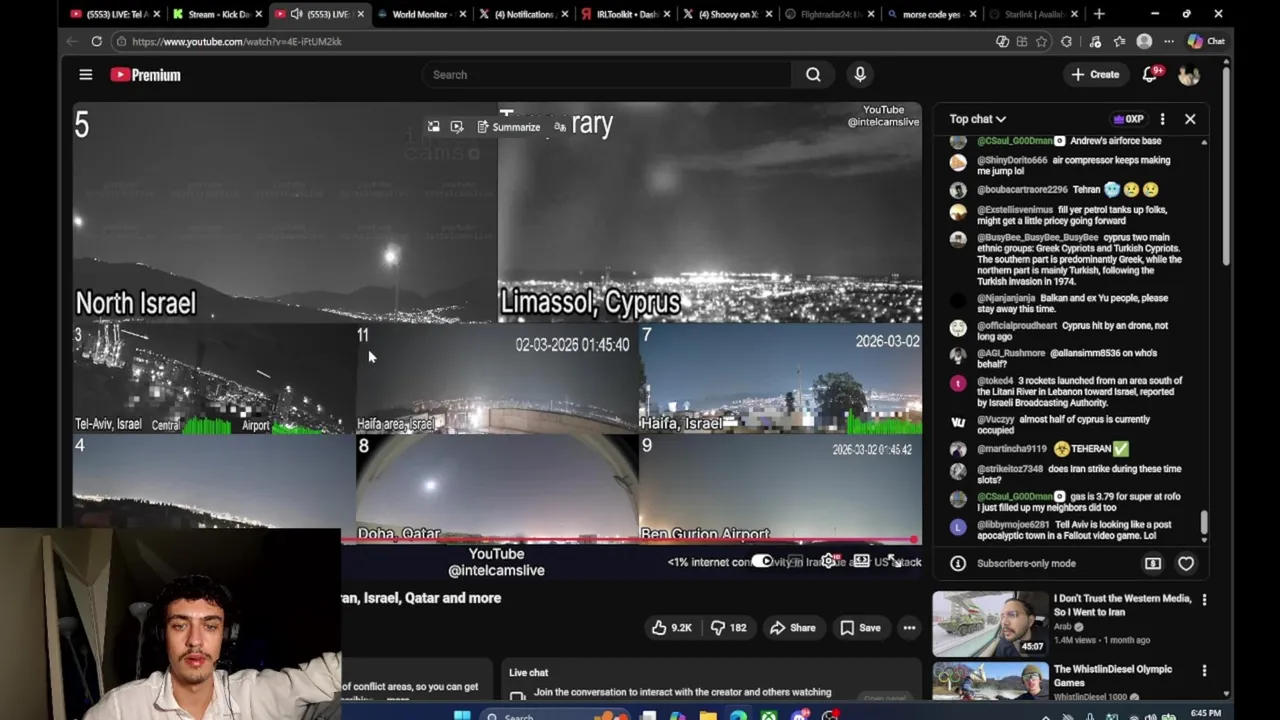Click the Windows Start button in taskbar
Screen dimensions: 1280x720
point(461,715)
